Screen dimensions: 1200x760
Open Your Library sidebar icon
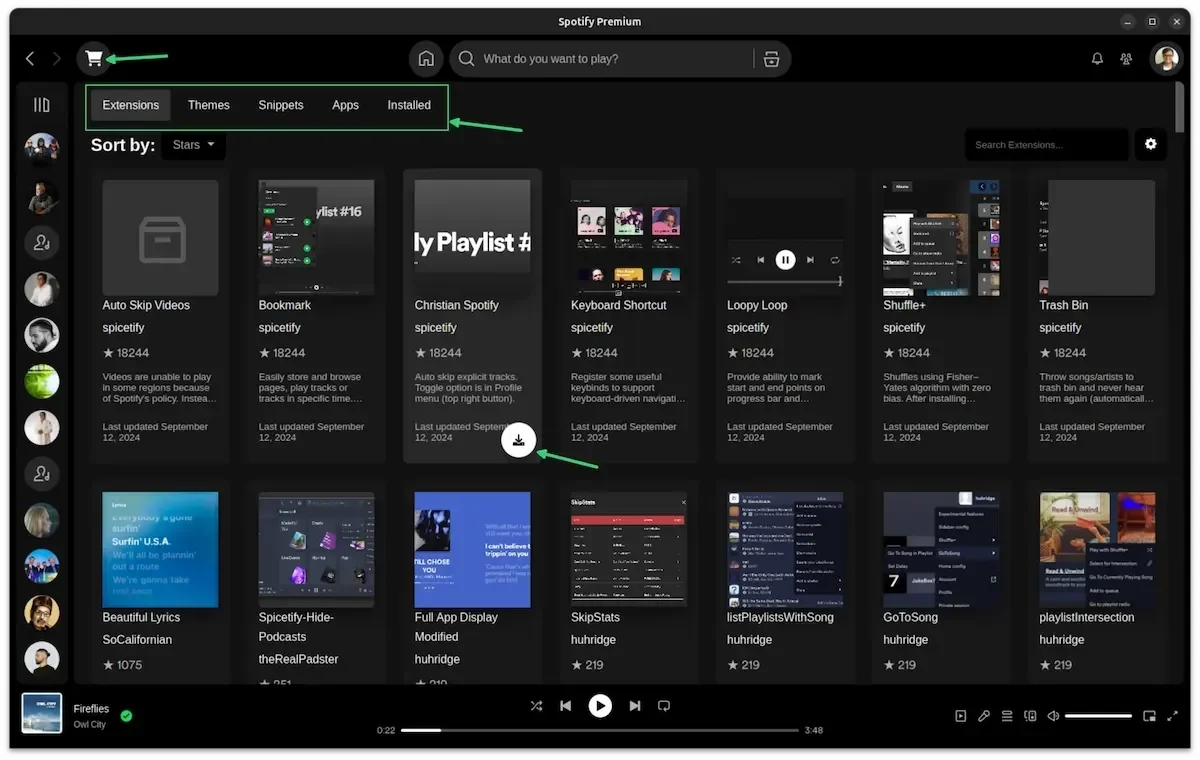pos(42,105)
